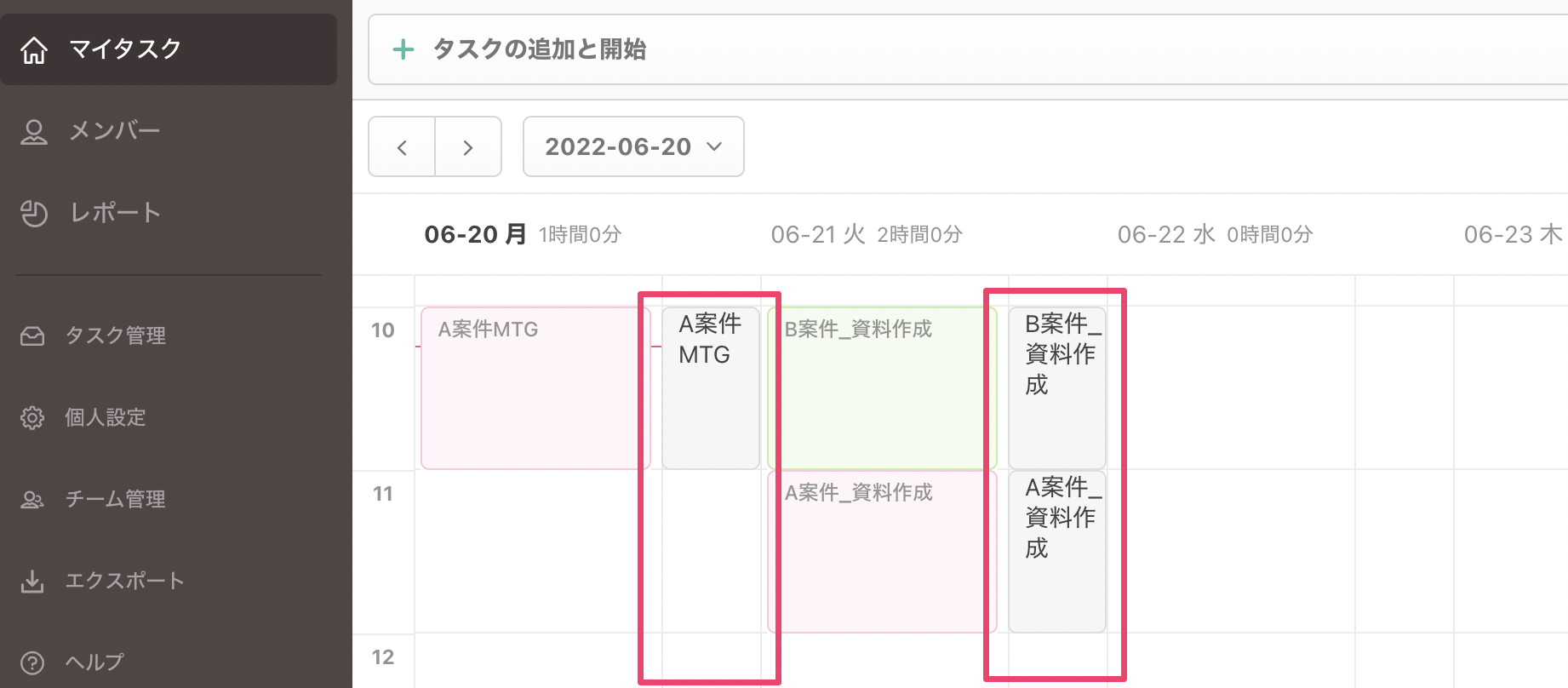
Task: Click the green plus icon to add task
Action: tap(403, 49)
